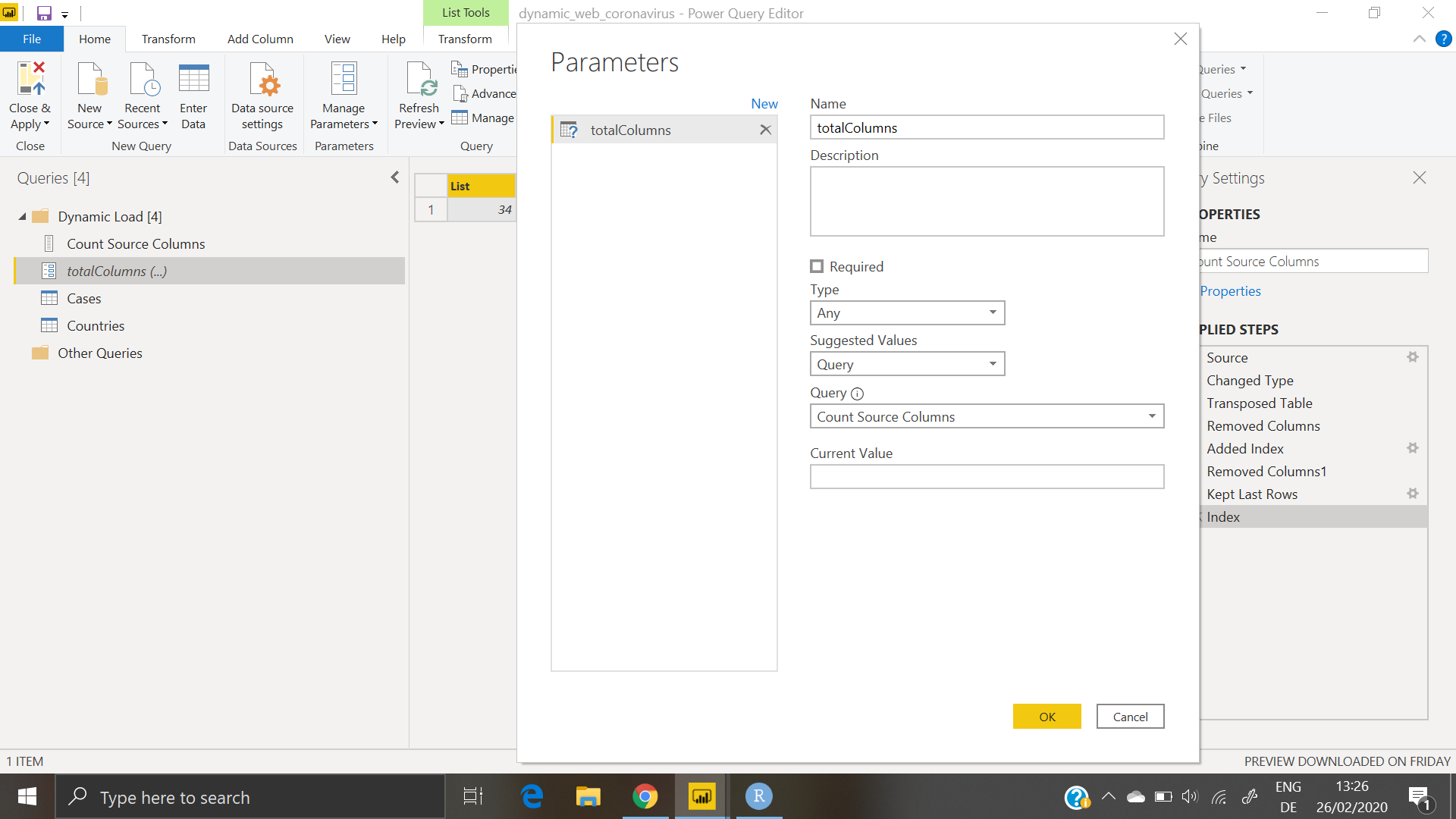Open the Type dropdown showing Any
The image size is (1456, 819).
click(907, 312)
